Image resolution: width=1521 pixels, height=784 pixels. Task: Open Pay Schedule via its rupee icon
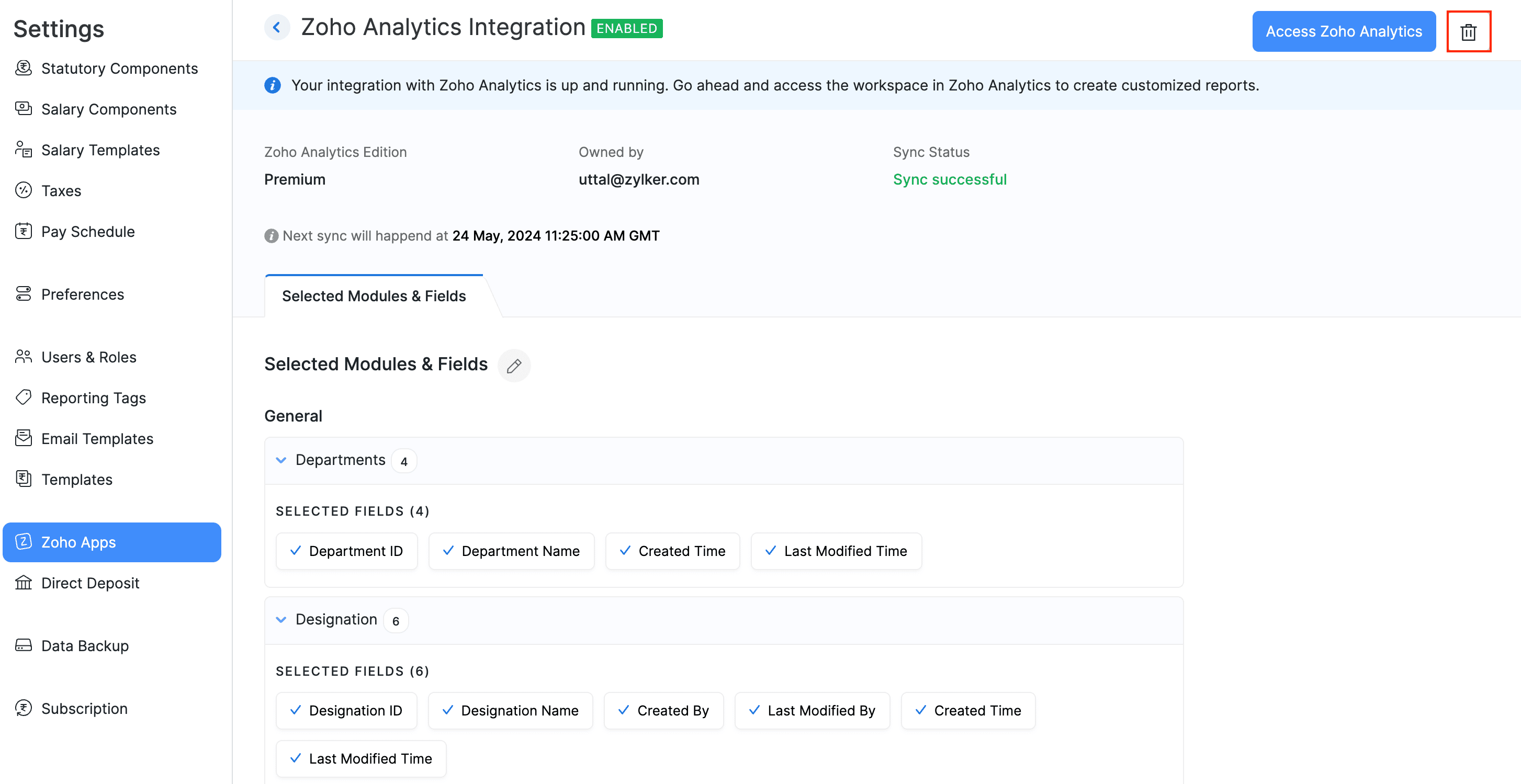coord(23,231)
